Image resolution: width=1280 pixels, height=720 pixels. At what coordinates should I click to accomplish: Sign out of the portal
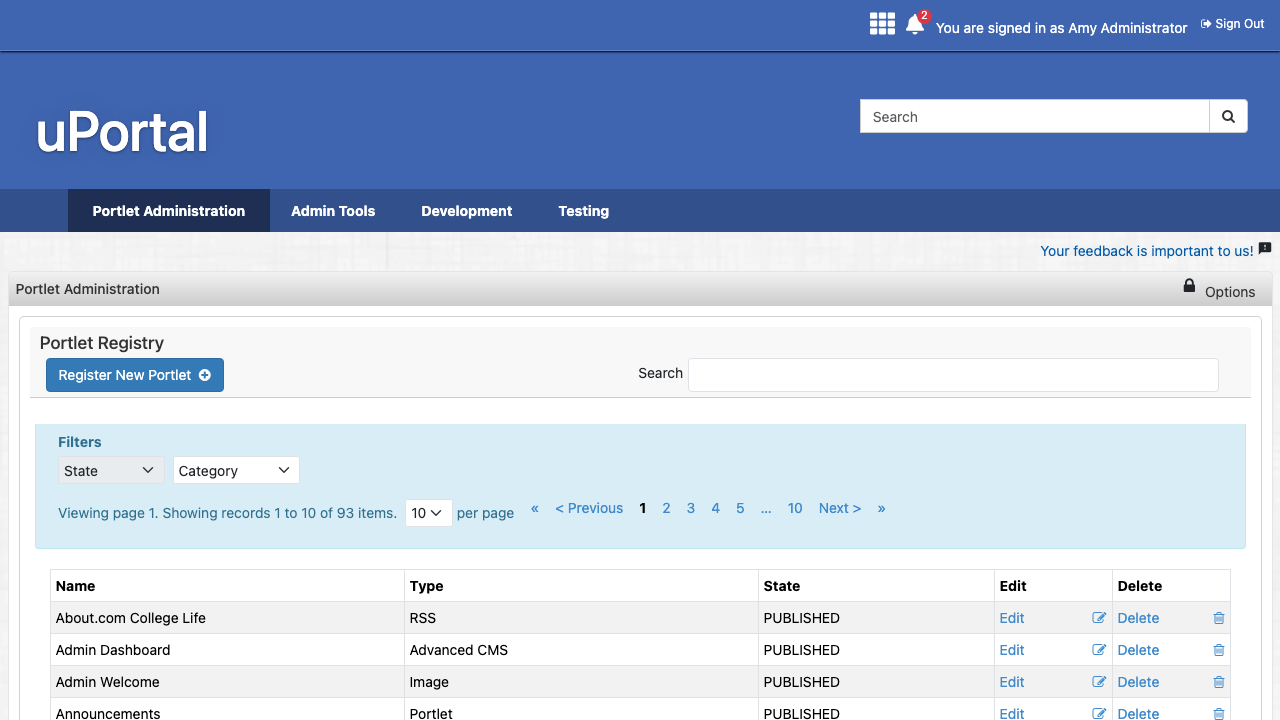click(x=1233, y=24)
